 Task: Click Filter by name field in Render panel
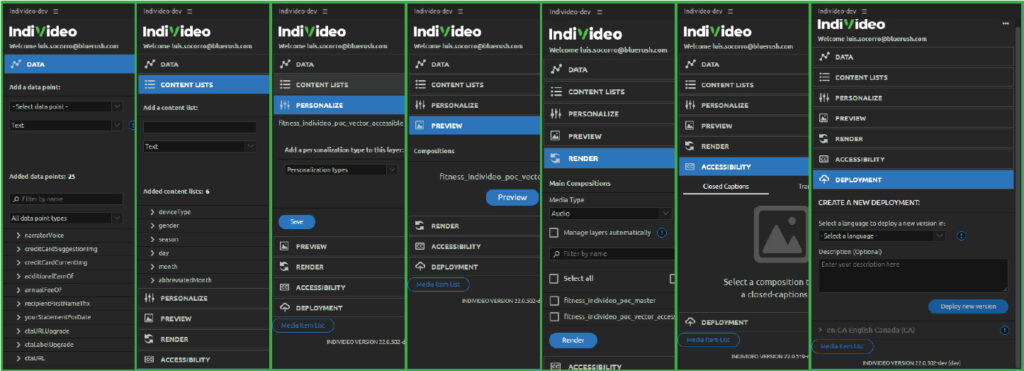click(611, 253)
